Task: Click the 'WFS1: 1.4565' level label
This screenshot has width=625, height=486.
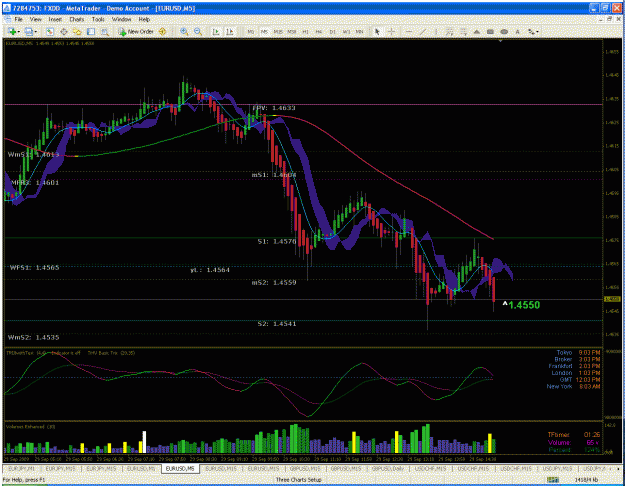Action: tap(34, 268)
